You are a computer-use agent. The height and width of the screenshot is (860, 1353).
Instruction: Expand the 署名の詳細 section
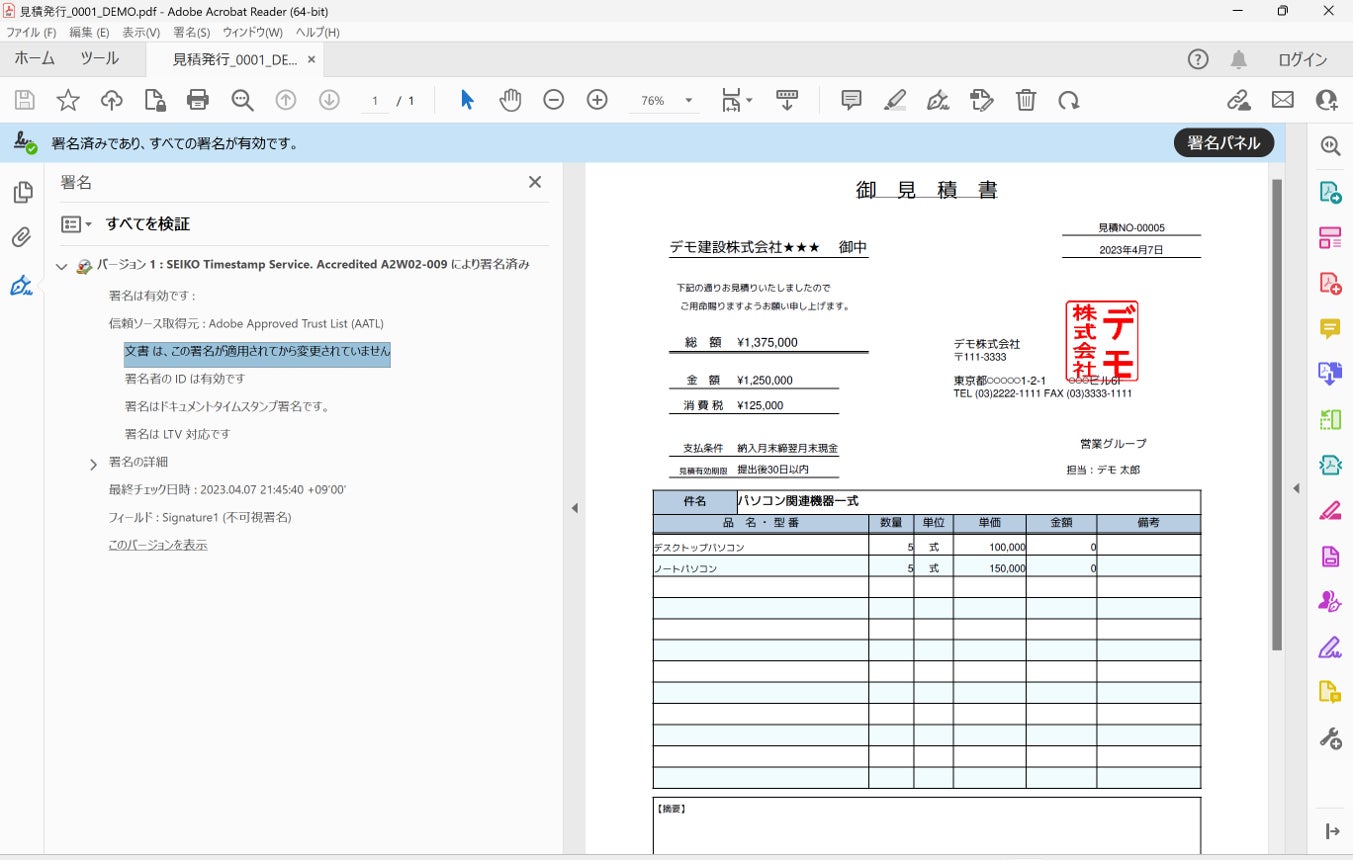pos(94,464)
